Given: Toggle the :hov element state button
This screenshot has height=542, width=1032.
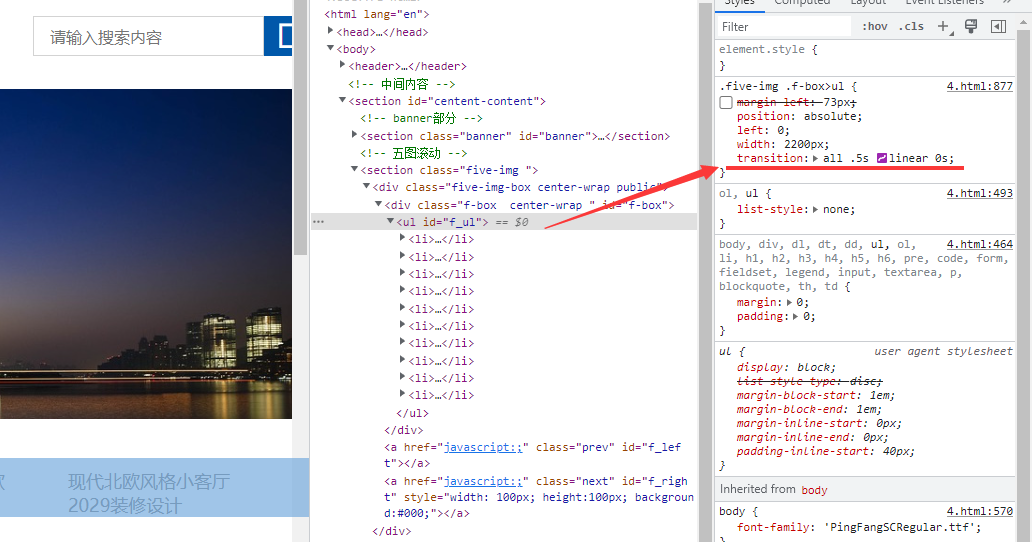Looking at the screenshot, I should click(875, 27).
